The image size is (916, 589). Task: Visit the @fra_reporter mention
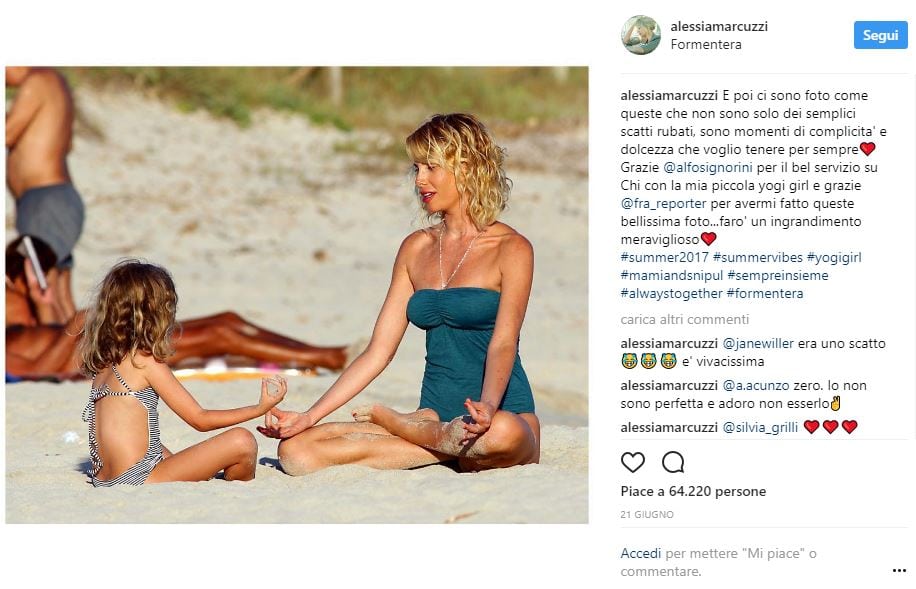[x=663, y=204]
